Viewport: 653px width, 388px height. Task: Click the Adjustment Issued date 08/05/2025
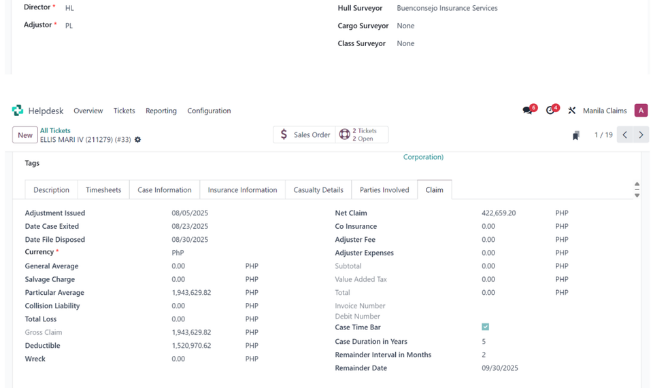tap(189, 213)
